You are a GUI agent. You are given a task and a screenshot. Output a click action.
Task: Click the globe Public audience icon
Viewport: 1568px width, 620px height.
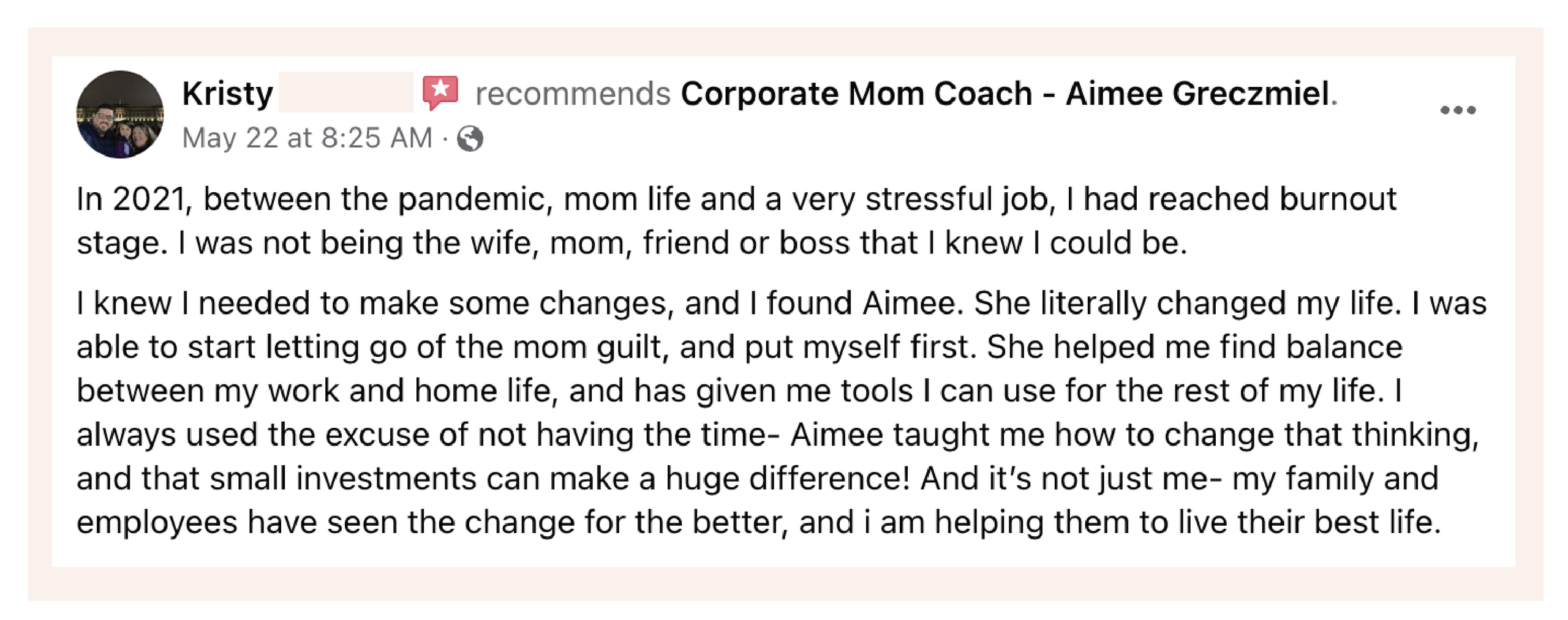click(470, 138)
